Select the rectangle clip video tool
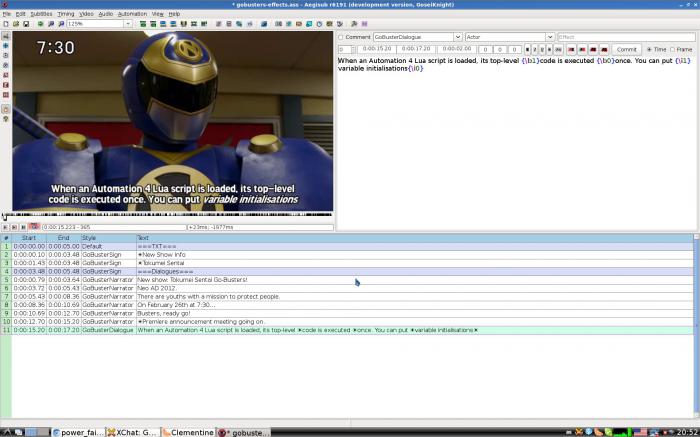Image resolution: width=700 pixels, height=437 pixels. (6, 85)
